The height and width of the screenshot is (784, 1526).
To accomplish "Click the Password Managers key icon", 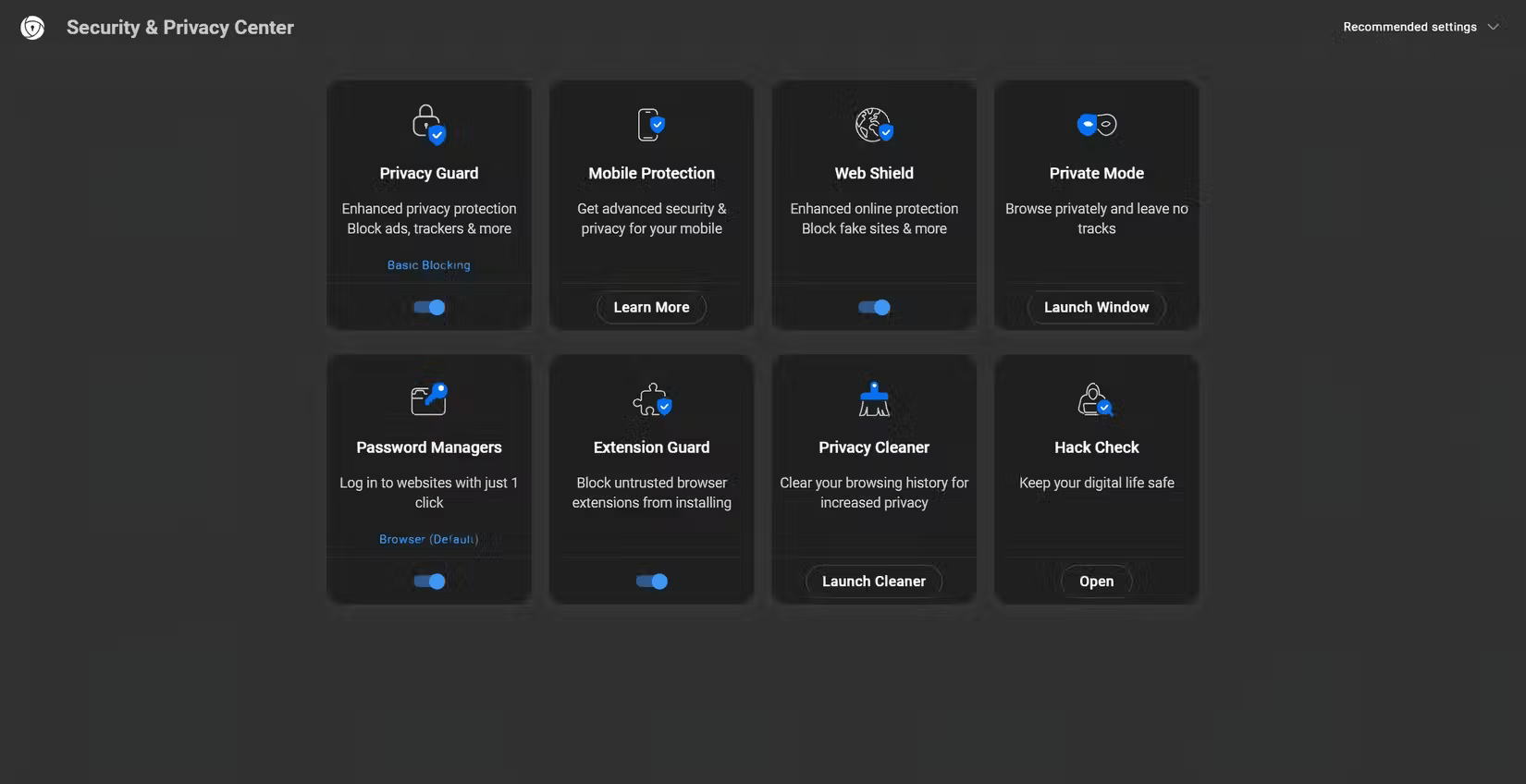I will (429, 398).
